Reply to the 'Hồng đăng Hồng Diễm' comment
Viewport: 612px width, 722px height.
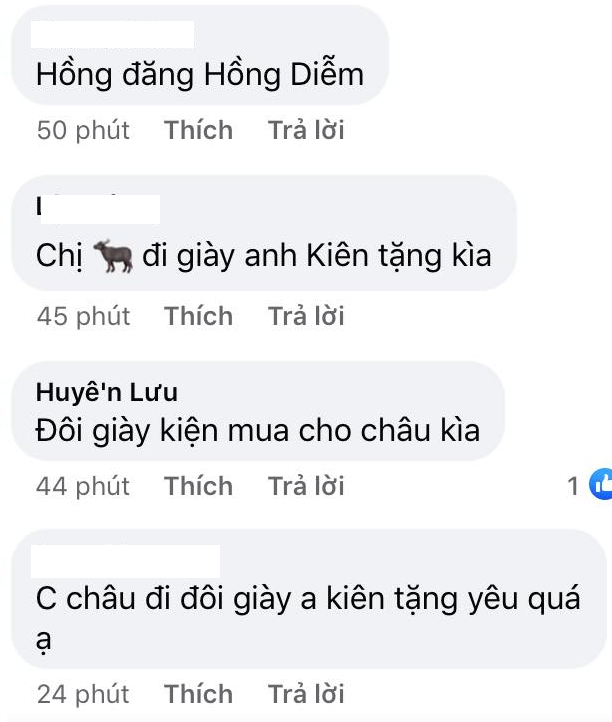(x=306, y=130)
